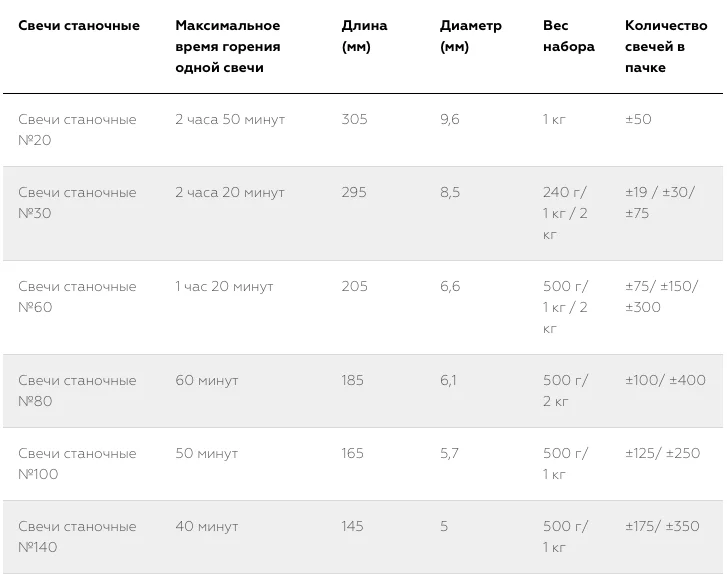Image resolution: width=727 pixels, height=574 pixels.
Task: Select the "Свечи станочные №100" row label
Action: (x=77, y=464)
